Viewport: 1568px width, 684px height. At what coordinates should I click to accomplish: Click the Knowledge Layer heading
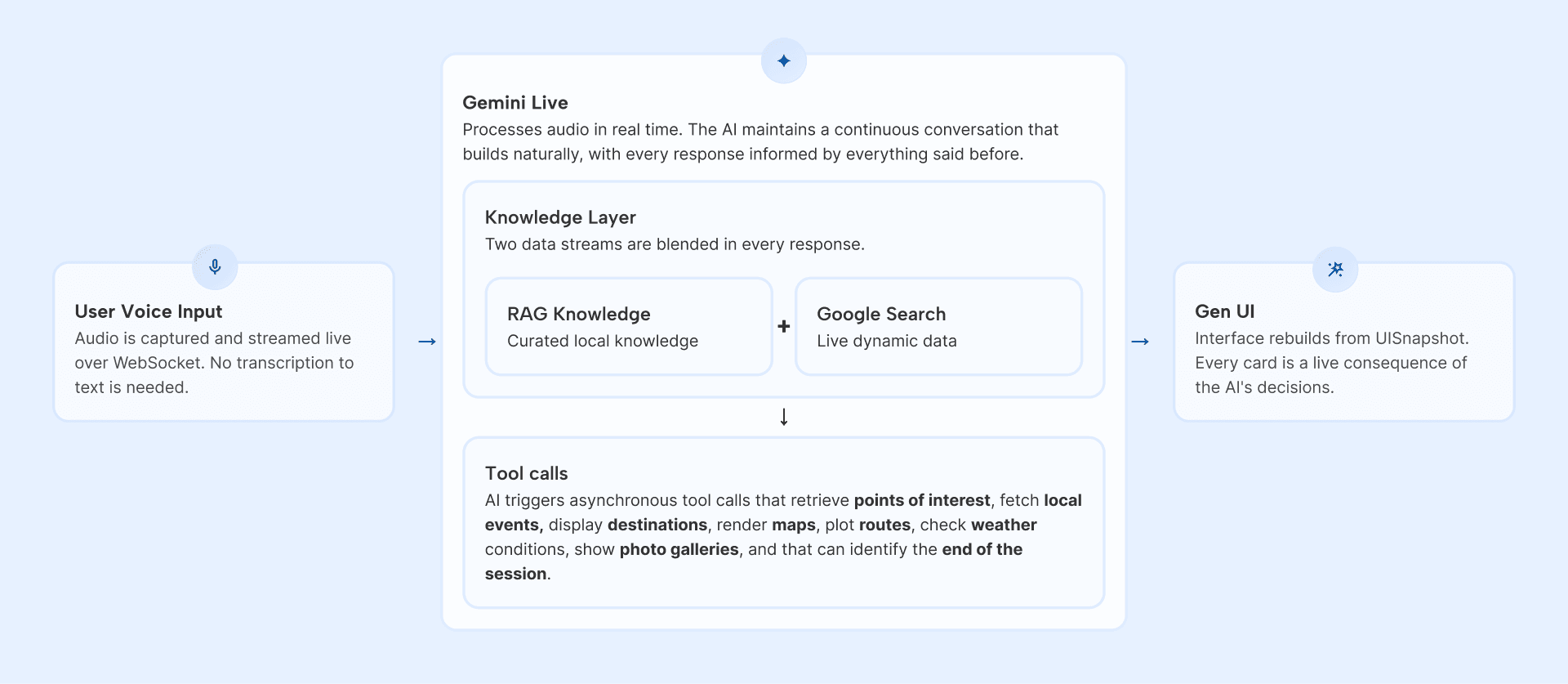tap(560, 217)
